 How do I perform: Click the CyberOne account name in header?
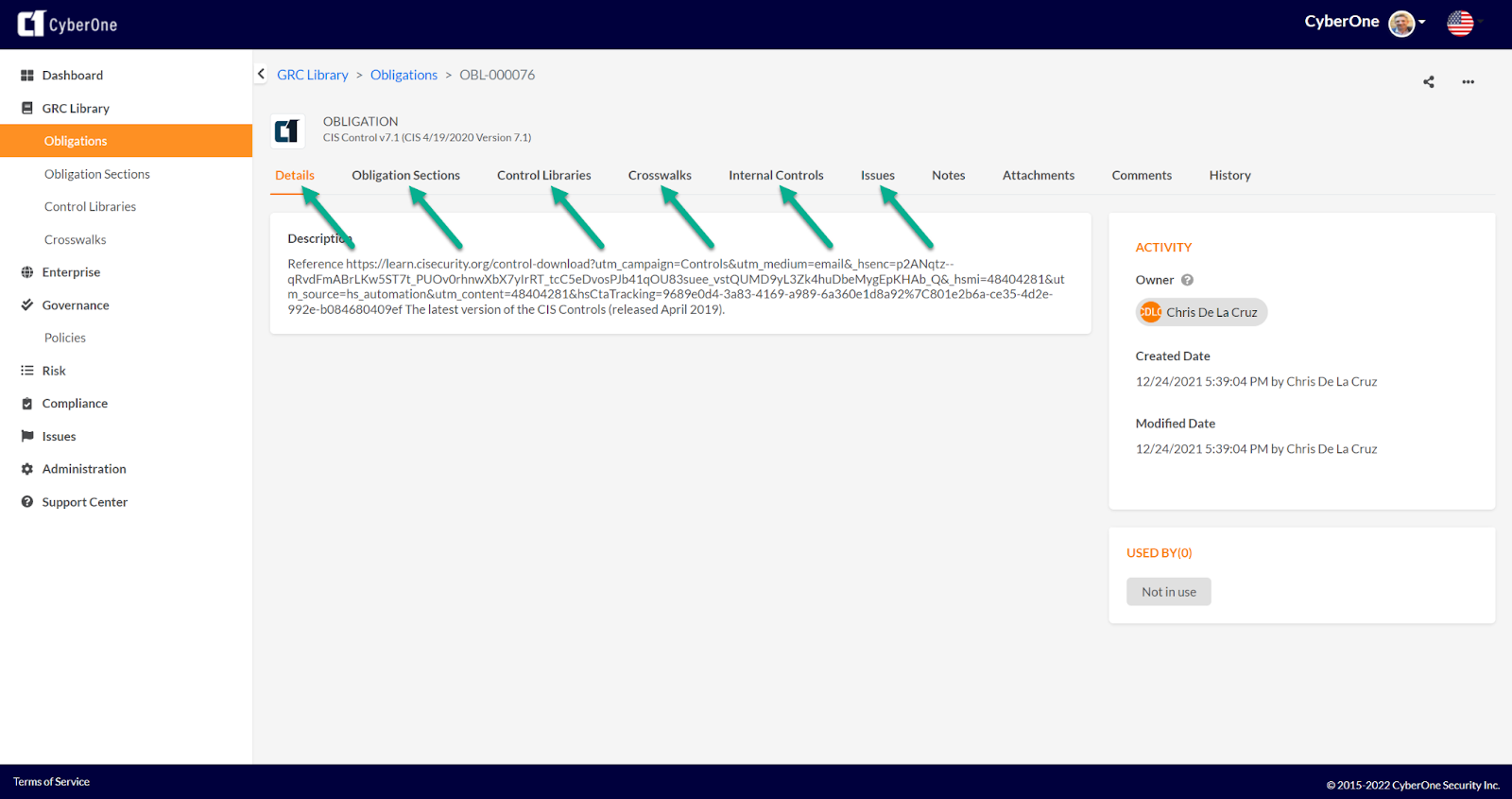[1342, 22]
